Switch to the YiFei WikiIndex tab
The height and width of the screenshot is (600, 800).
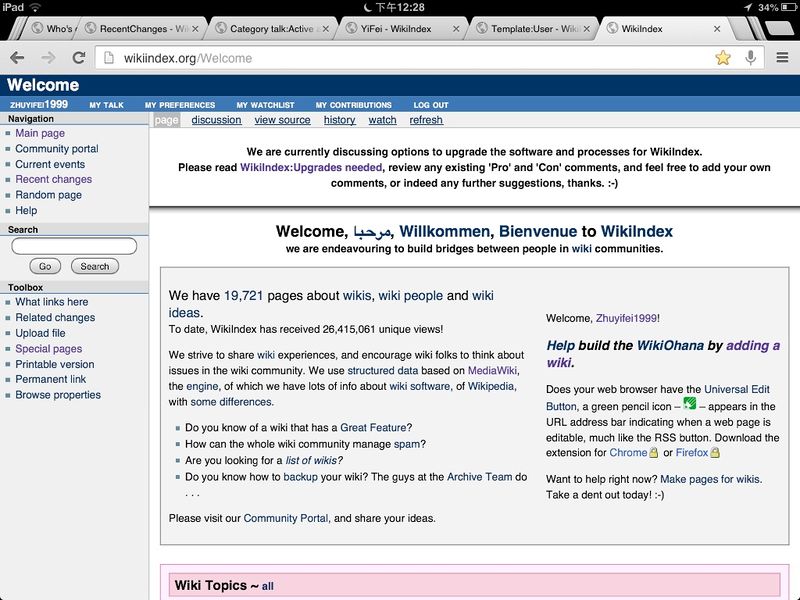396,28
